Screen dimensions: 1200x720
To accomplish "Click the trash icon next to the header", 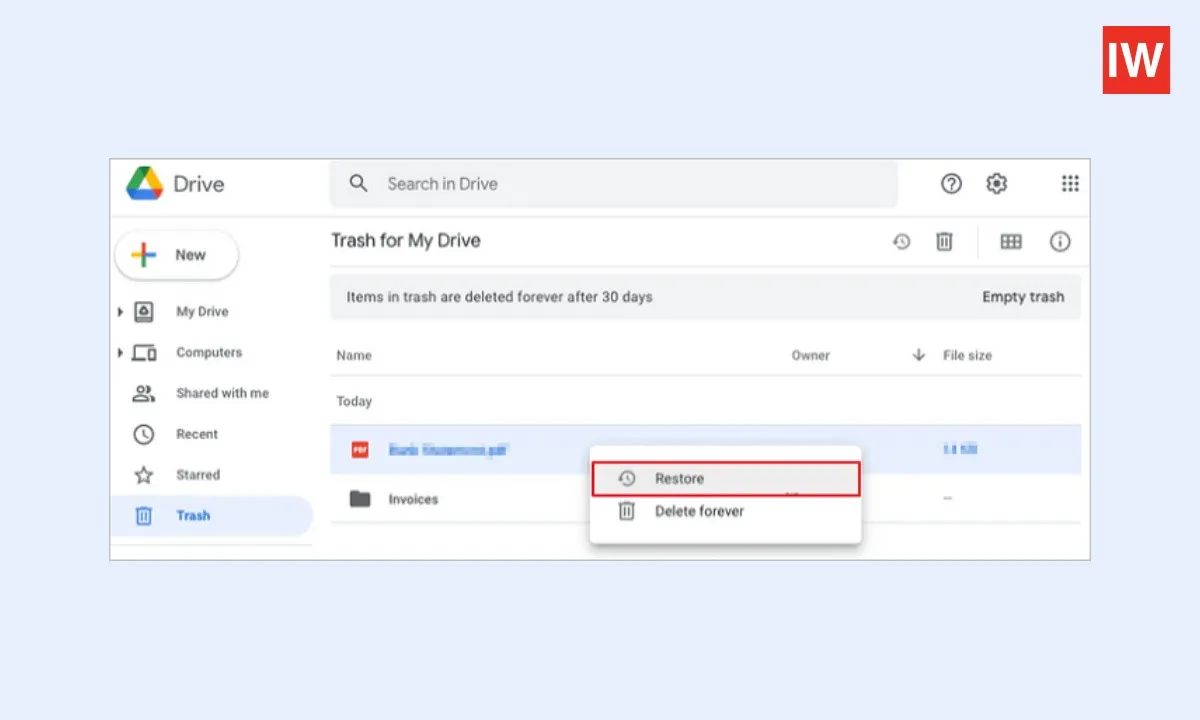I will pos(944,241).
